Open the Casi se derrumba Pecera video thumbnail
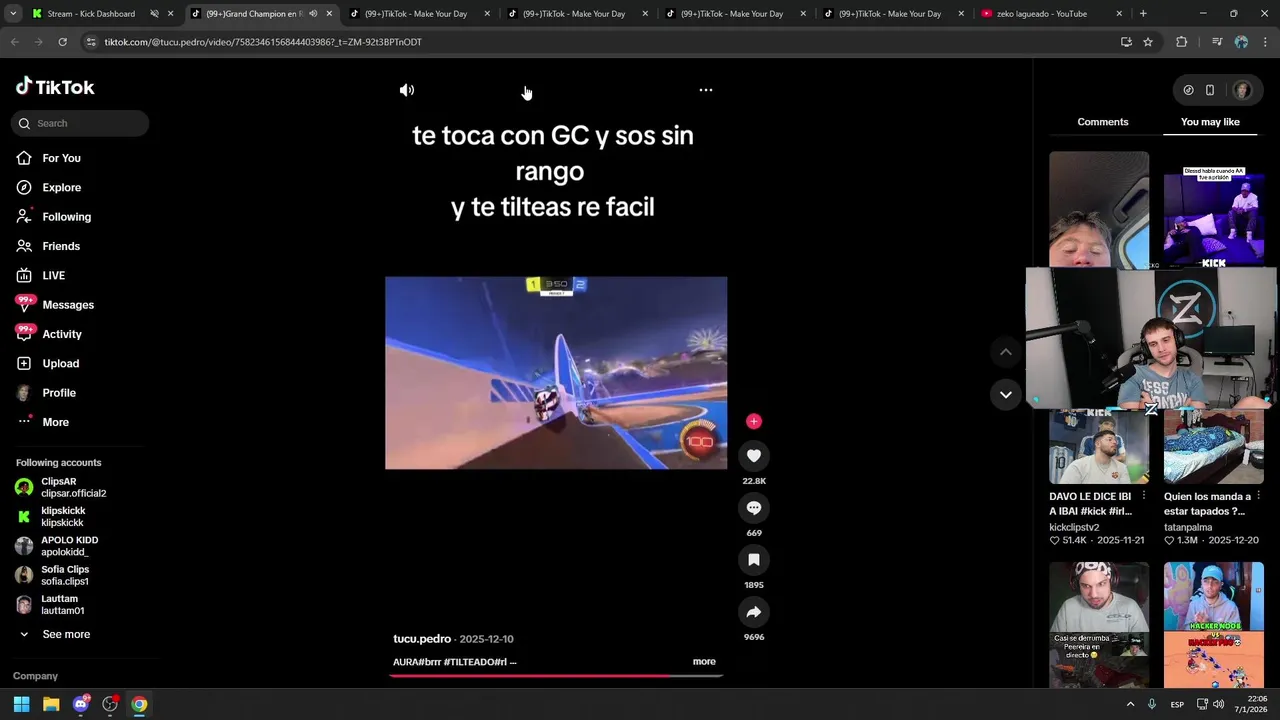 [1099, 625]
